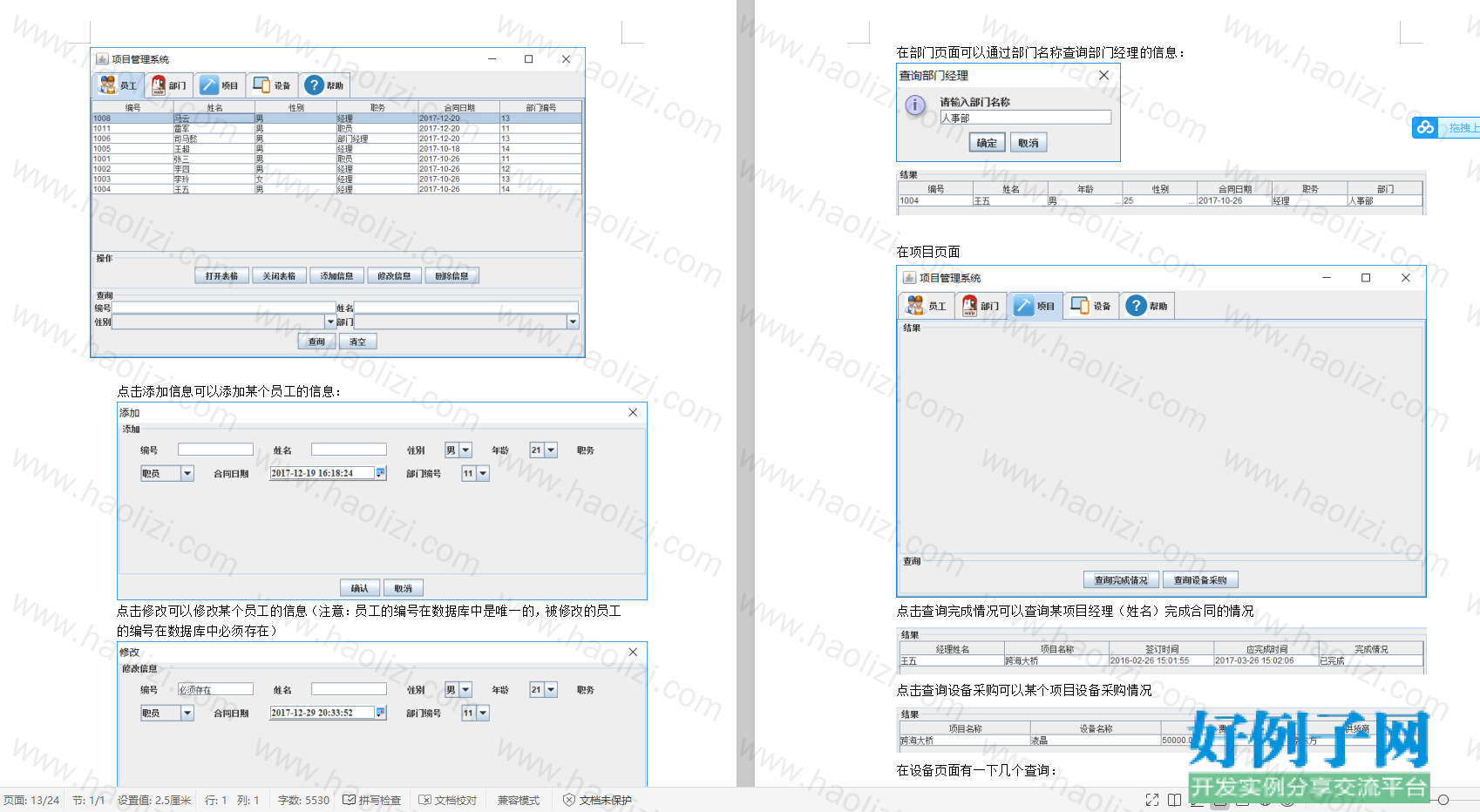Click the 人事部 department name input field
Image resolution: width=1480 pixels, height=812 pixels.
click(1026, 118)
